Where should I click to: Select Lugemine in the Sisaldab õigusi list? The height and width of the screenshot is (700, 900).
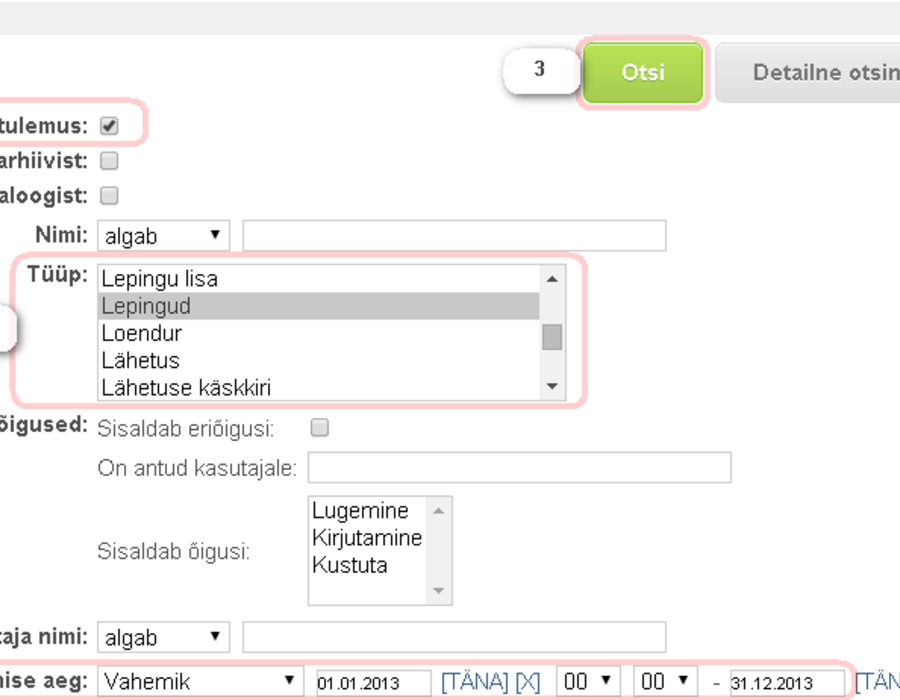(x=367, y=511)
